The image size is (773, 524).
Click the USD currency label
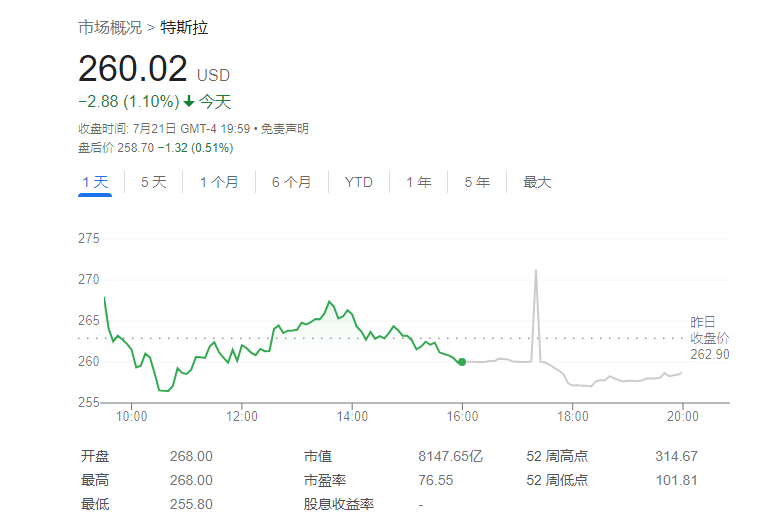(213, 75)
